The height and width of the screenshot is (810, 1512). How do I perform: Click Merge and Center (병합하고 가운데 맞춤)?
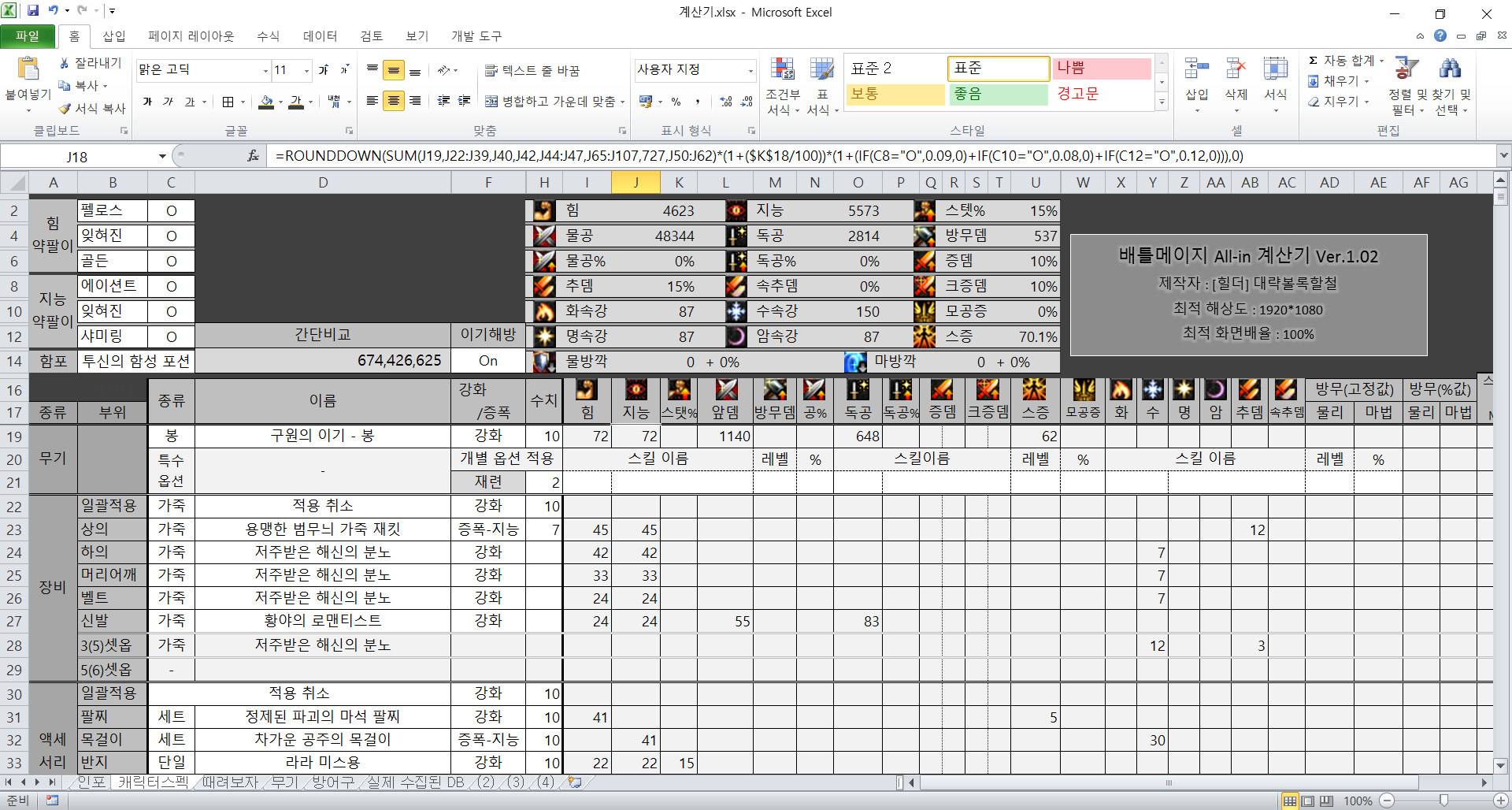click(x=554, y=102)
